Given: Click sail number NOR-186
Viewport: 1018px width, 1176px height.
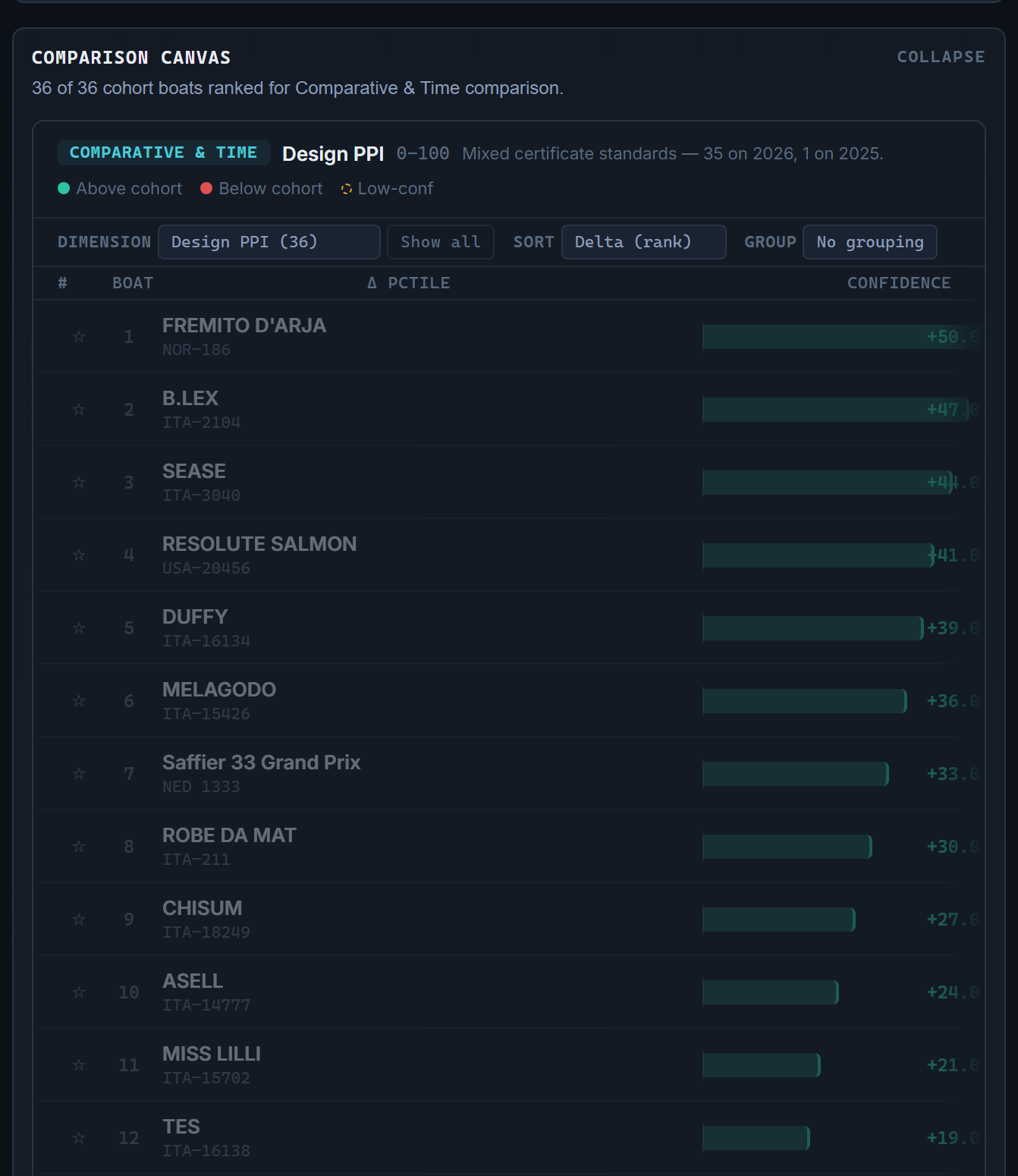Looking at the screenshot, I should pos(196,350).
